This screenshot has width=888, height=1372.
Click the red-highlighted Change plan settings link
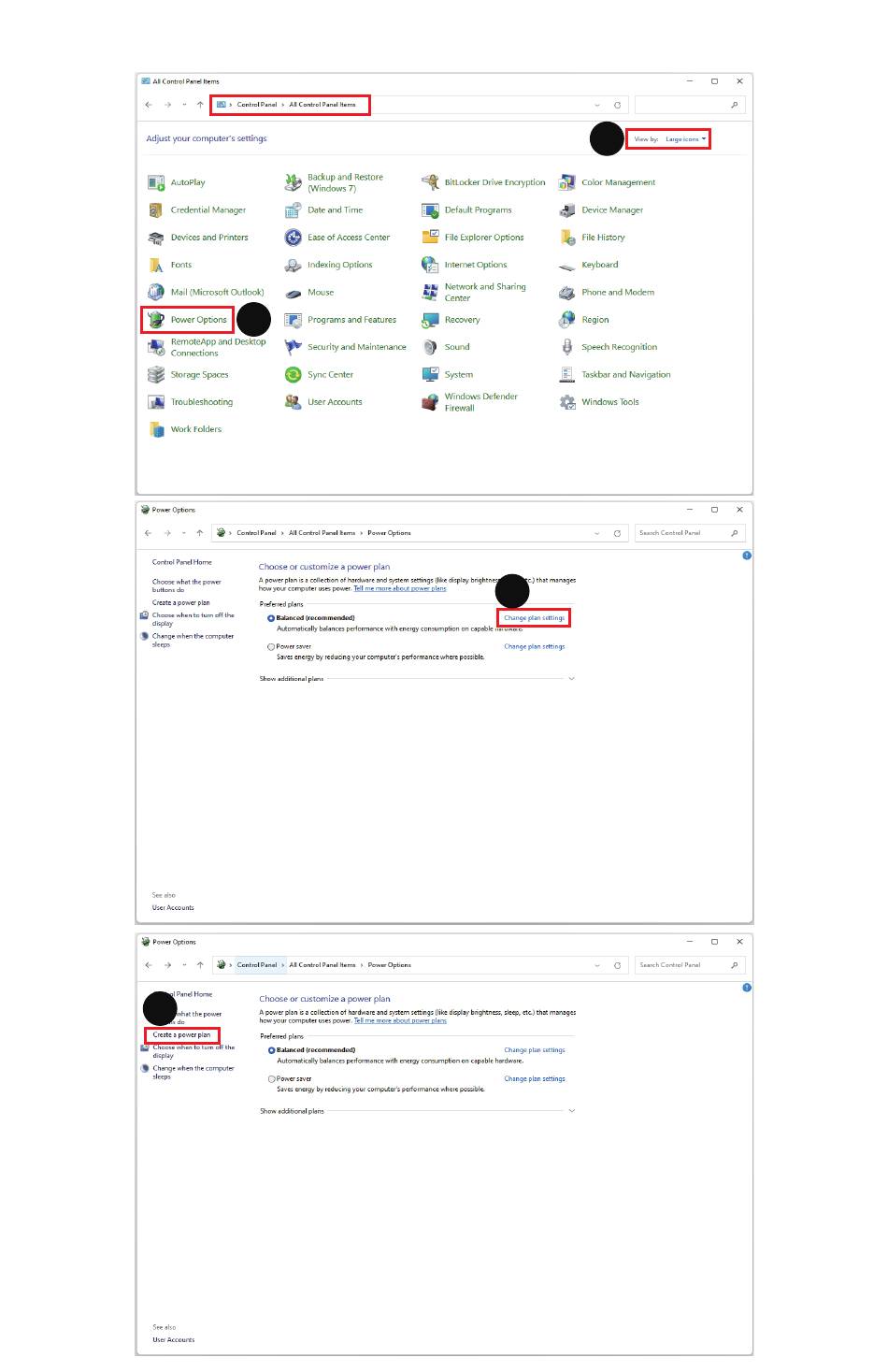534,618
